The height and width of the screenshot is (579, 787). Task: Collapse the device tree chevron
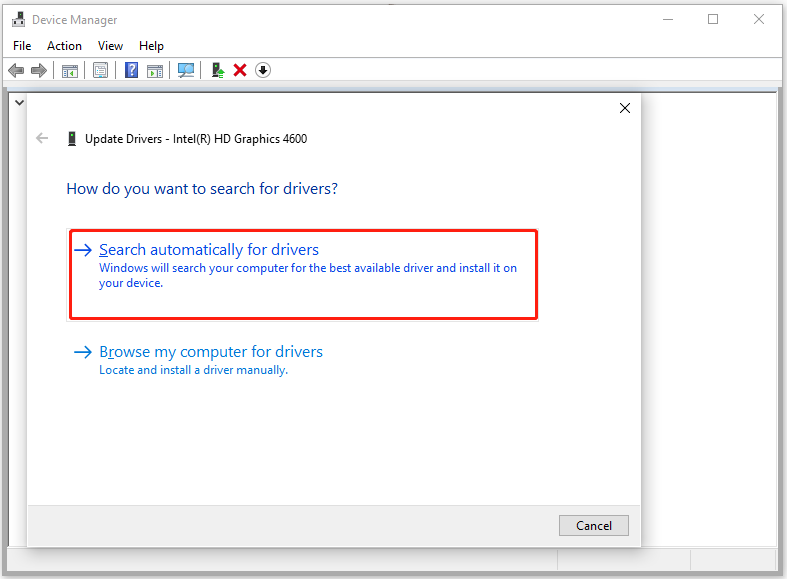click(x=20, y=103)
